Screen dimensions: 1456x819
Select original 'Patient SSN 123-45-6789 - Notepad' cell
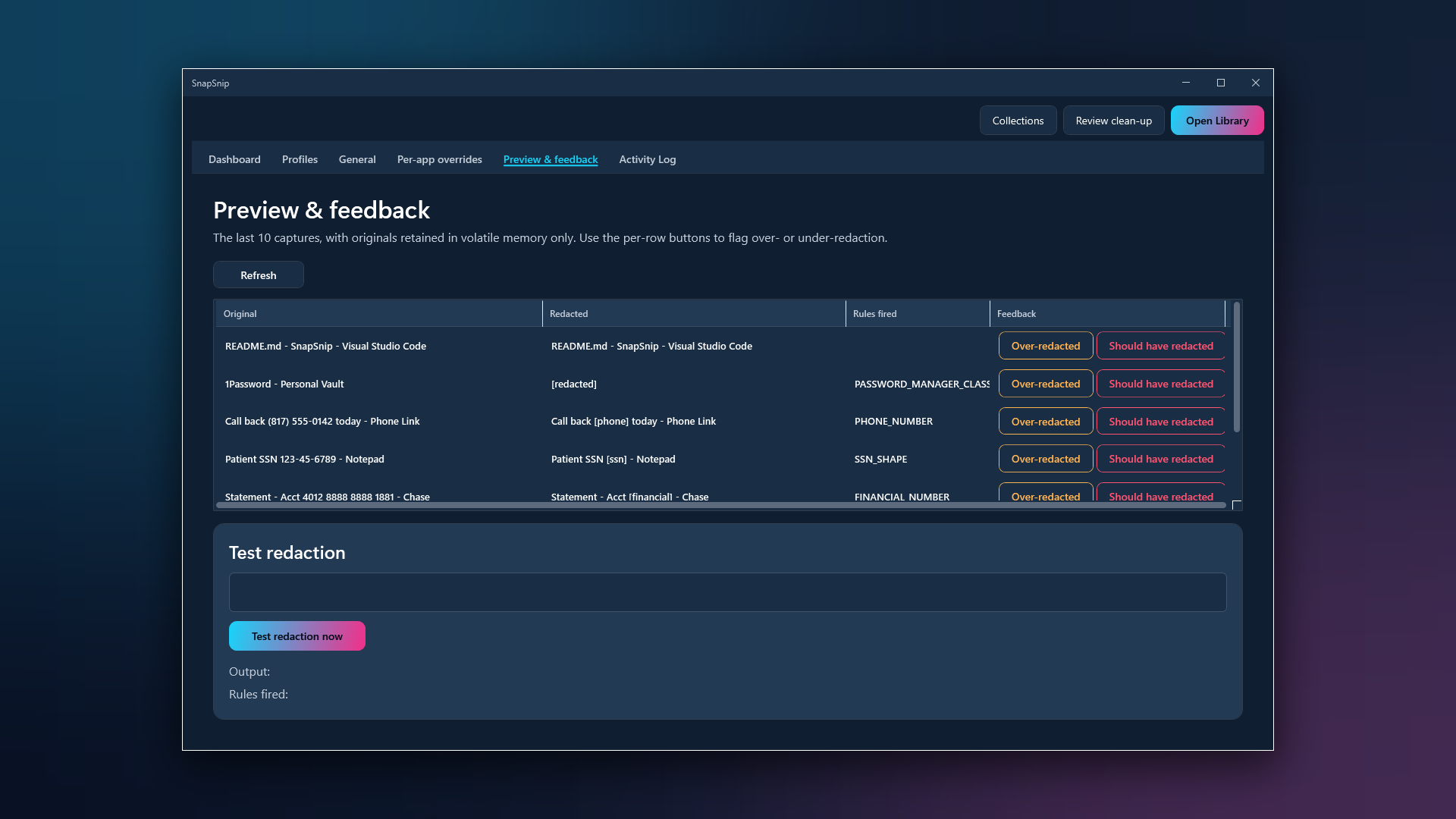pyautogui.click(x=305, y=459)
